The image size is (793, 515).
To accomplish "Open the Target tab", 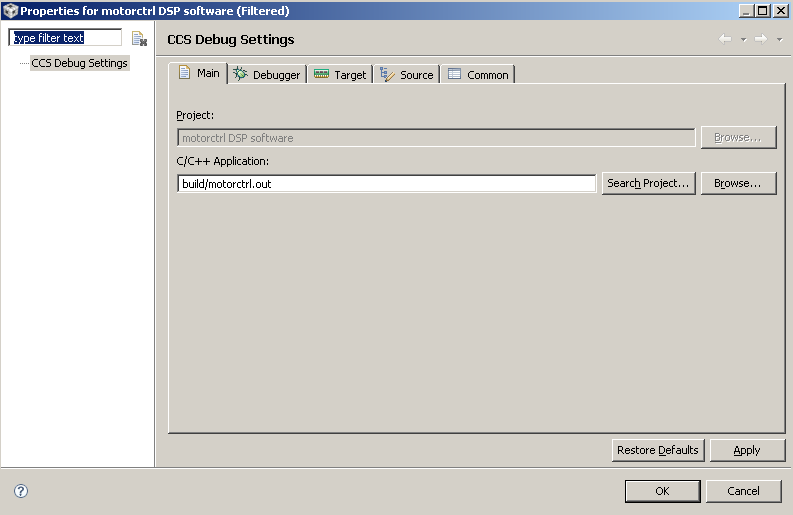I will (340, 75).
